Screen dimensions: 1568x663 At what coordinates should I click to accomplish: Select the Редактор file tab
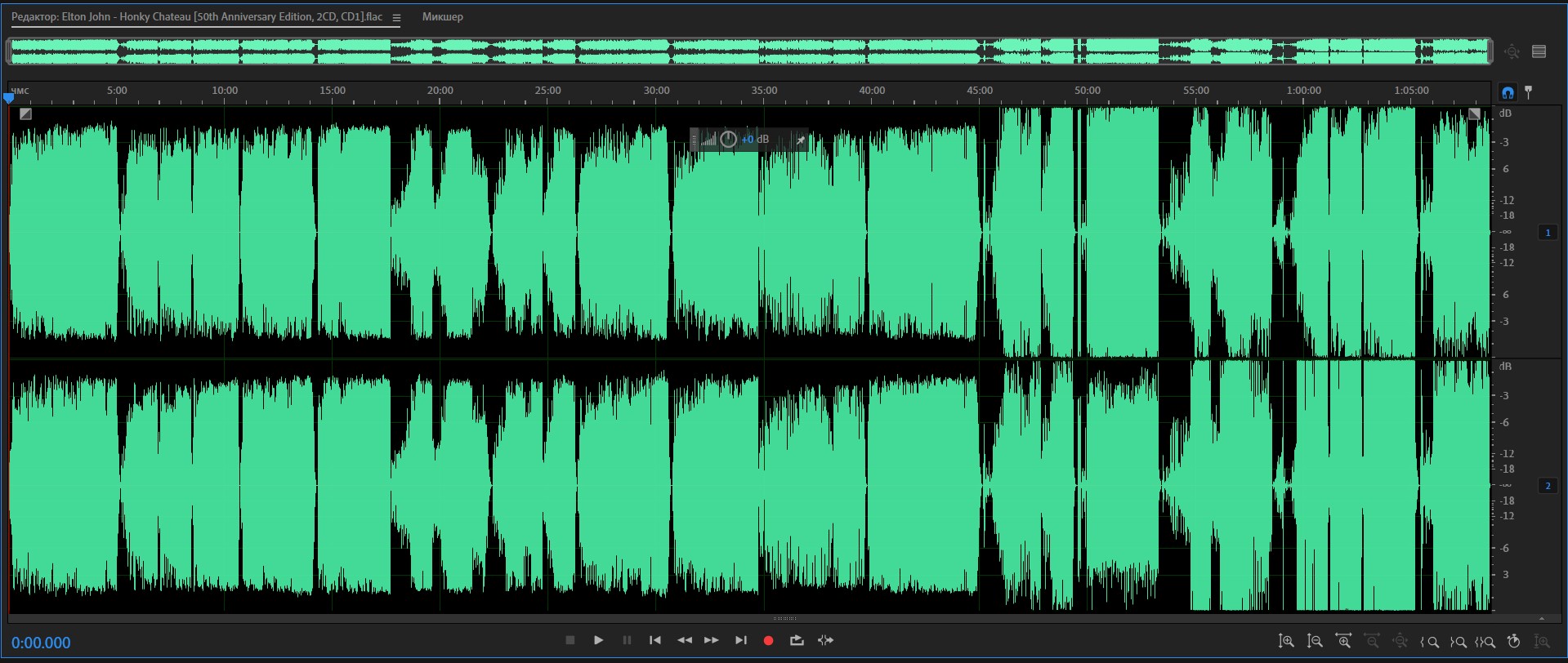coord(196,17)
